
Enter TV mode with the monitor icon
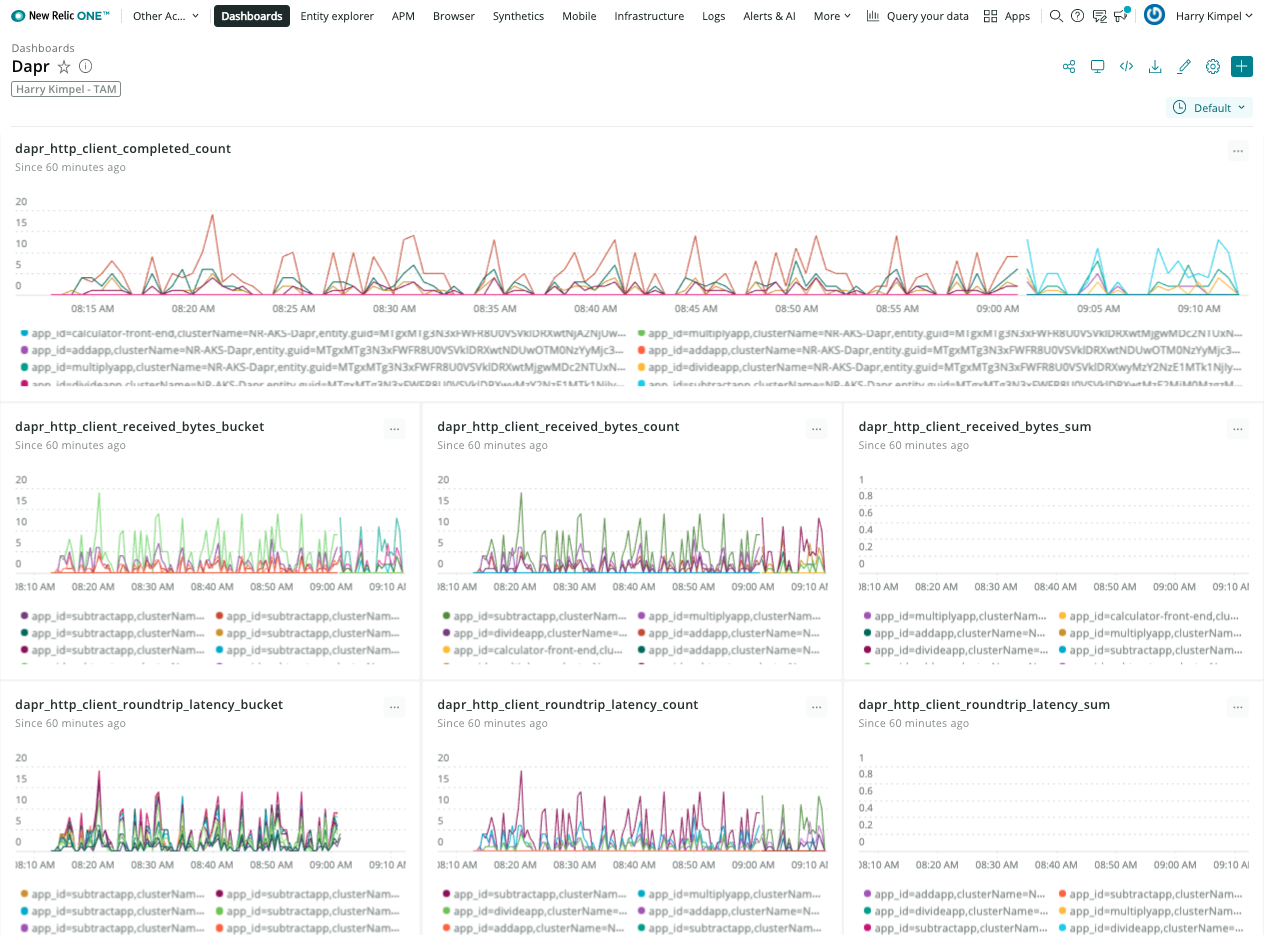click(1097, 67)
